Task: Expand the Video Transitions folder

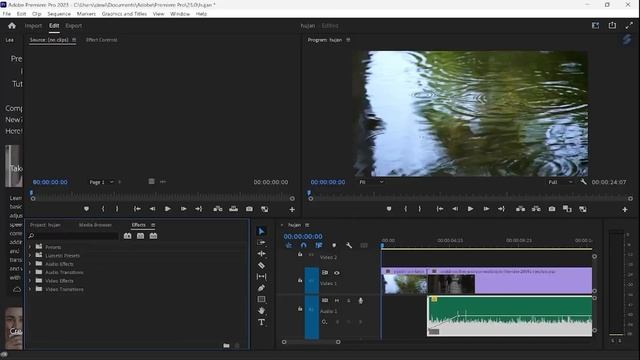Action: point(30,289)
